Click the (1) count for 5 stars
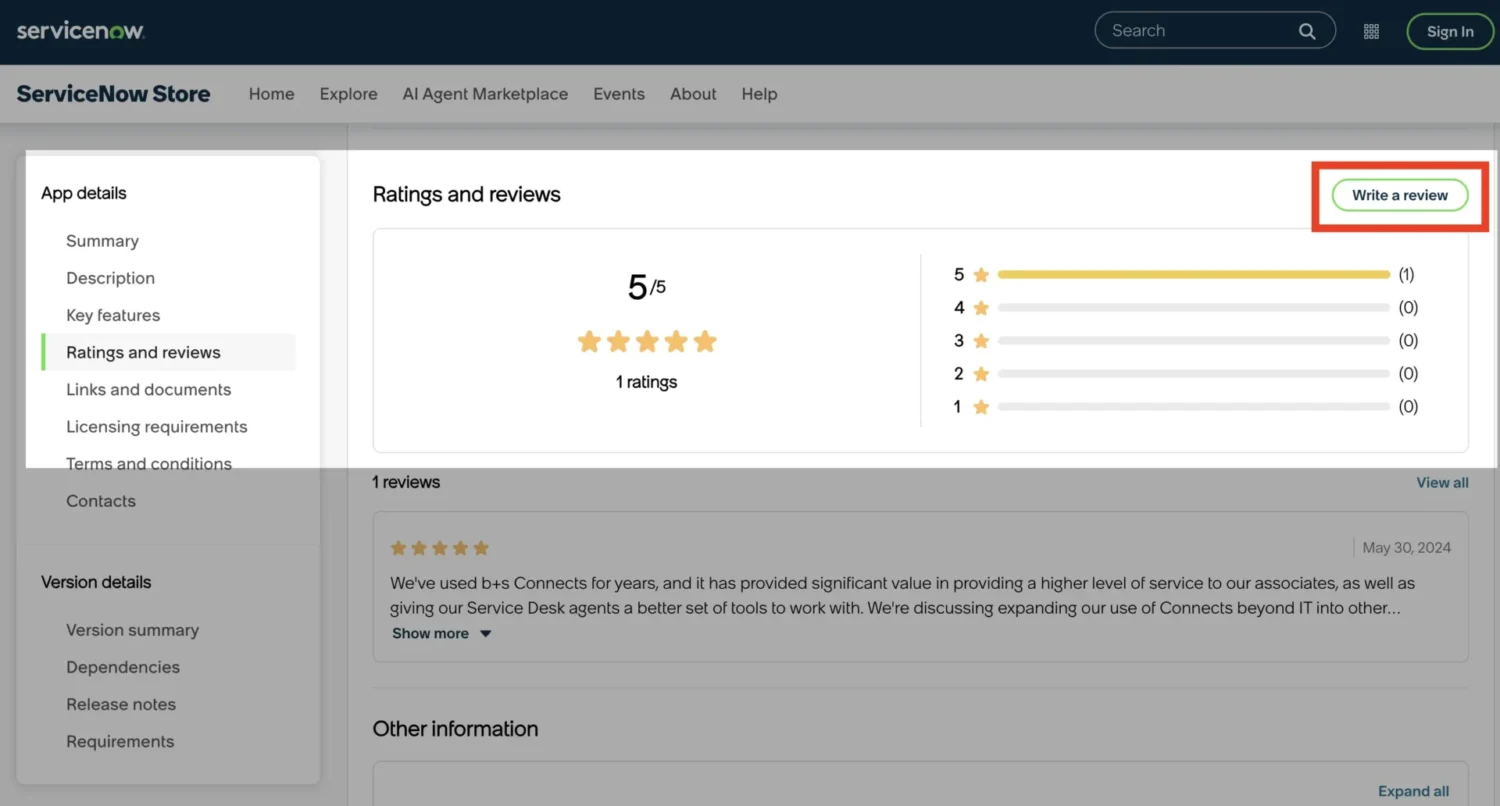1500x806 pixels. 1406,274
